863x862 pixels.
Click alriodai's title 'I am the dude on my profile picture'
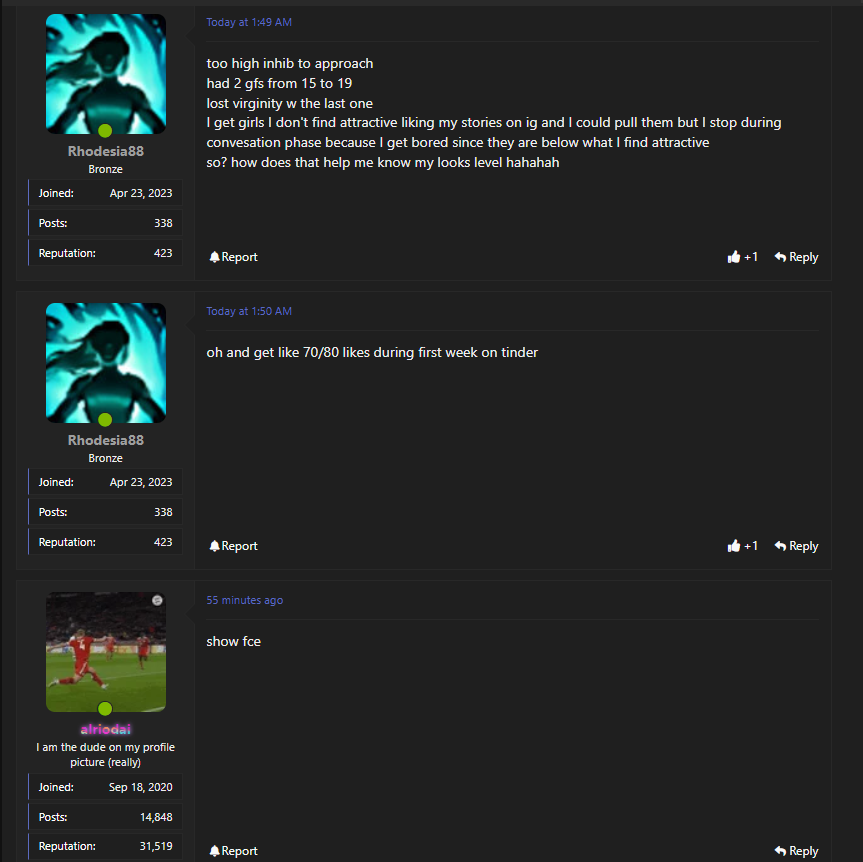(x=105, y=755)
